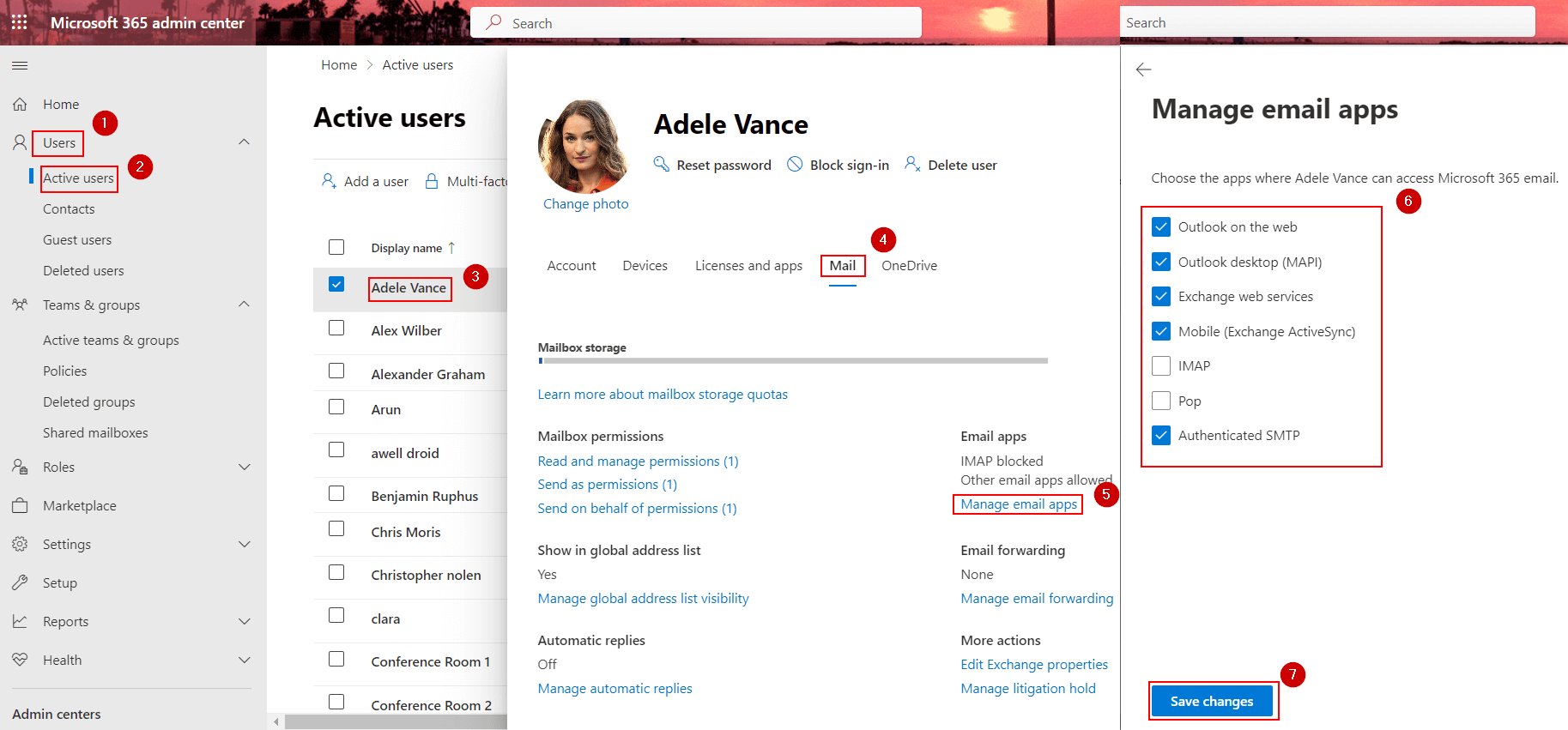Open the app launcher waffle icon
The height and width of the screenshot is (730, 1568).
19,22
